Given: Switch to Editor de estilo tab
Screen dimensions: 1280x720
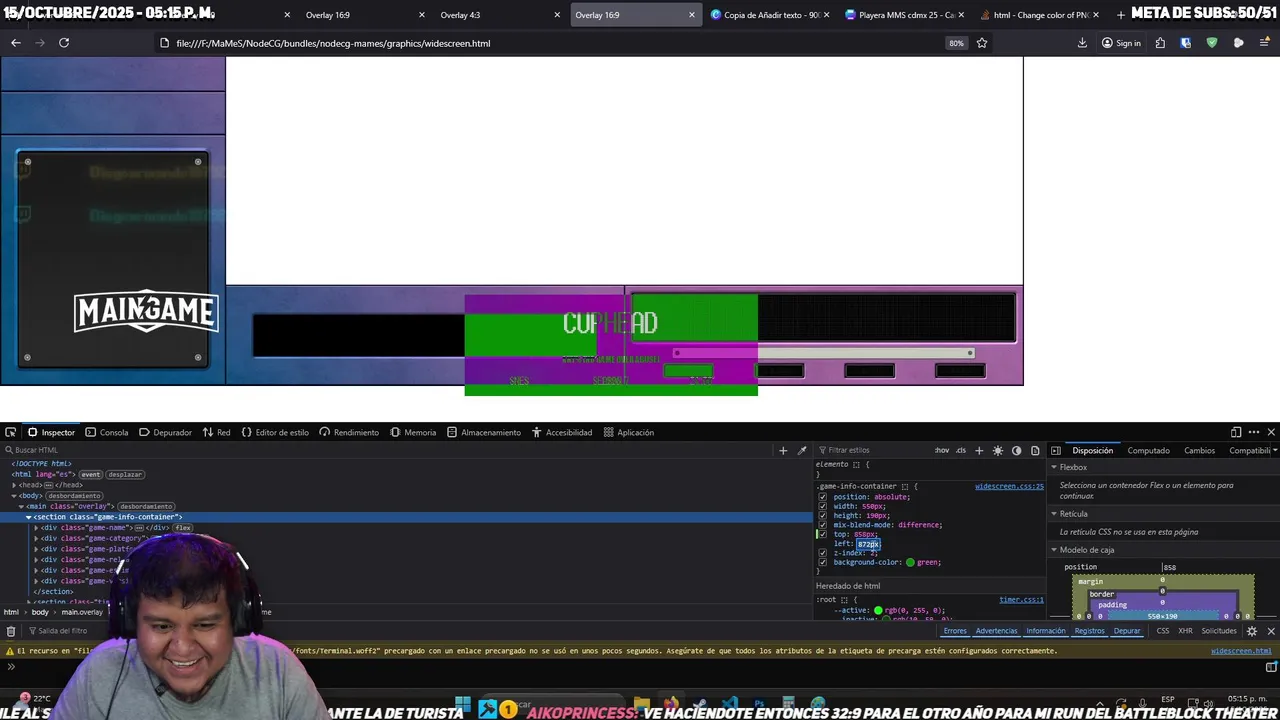Looking at the screenshot, I should click(x=275, y=432).
